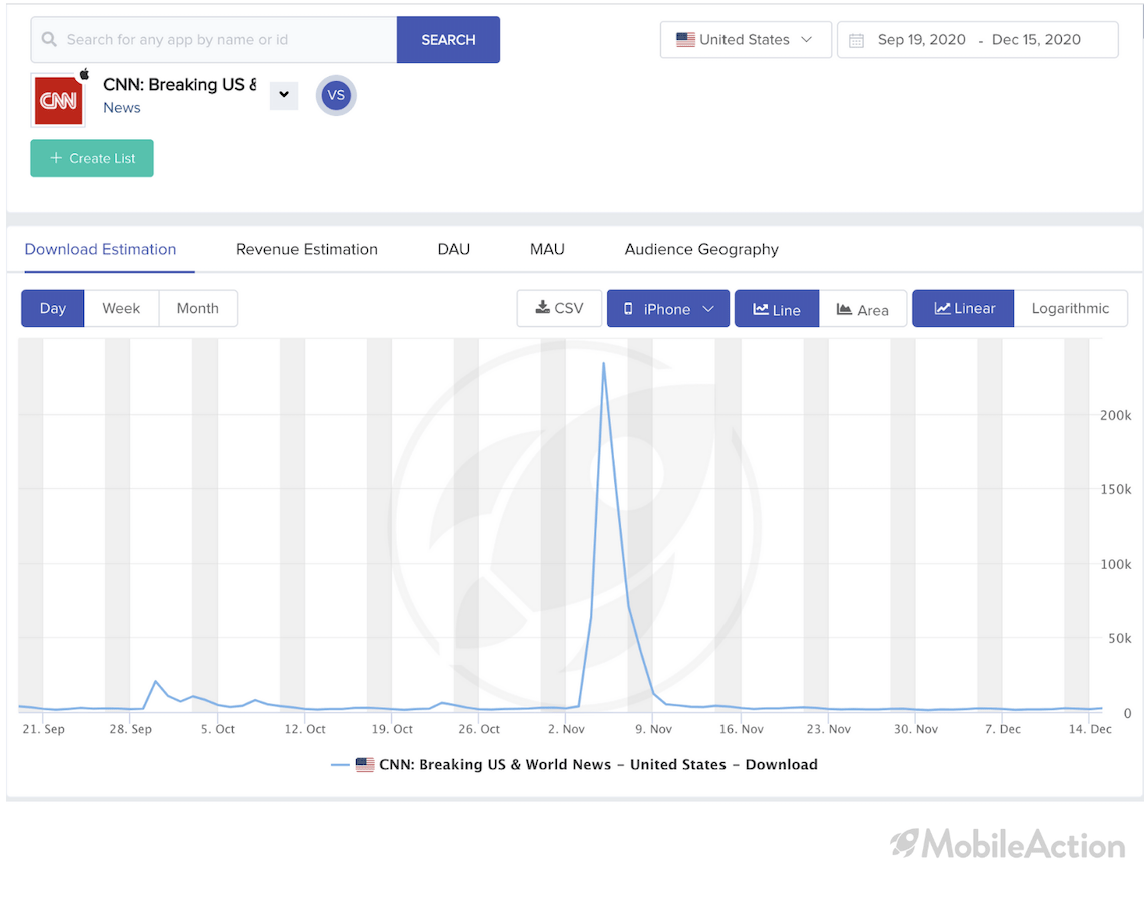This screenshot has height=898, width=1144.
Task: Open the iPhone device dropdown
Action: click(668, 309)
